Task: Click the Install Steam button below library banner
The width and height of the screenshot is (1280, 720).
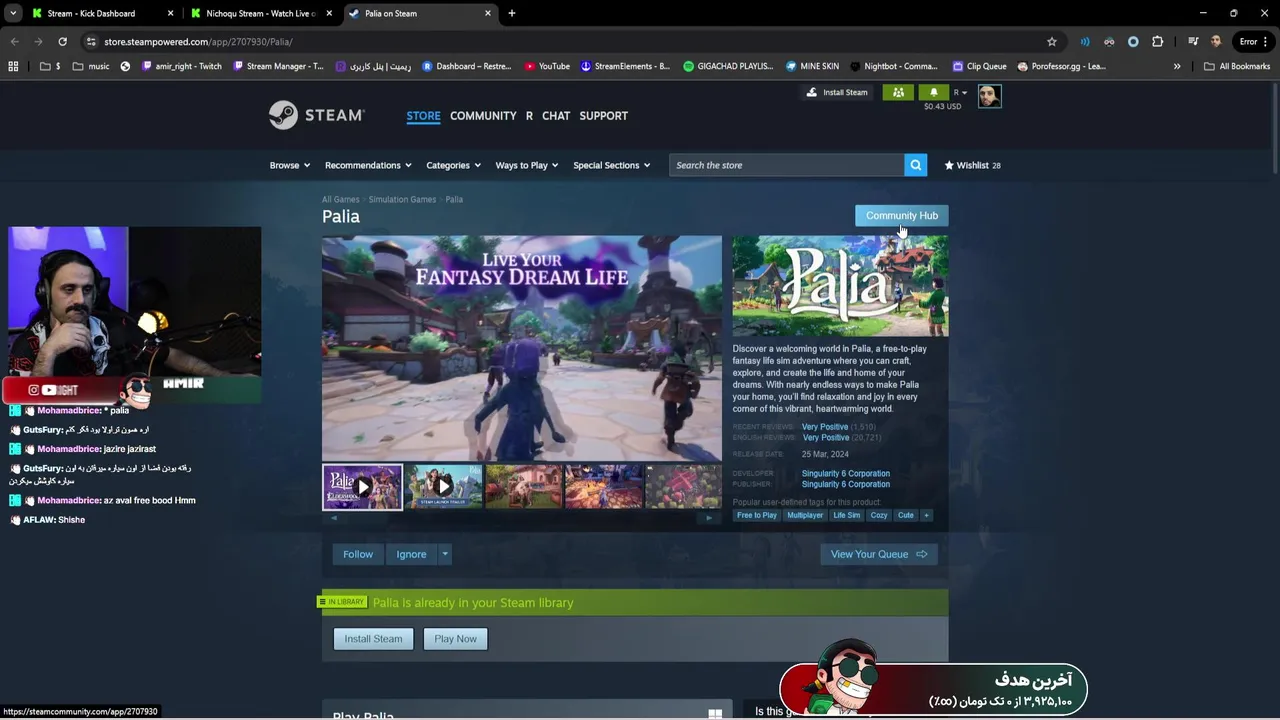Action: (373, 639)
